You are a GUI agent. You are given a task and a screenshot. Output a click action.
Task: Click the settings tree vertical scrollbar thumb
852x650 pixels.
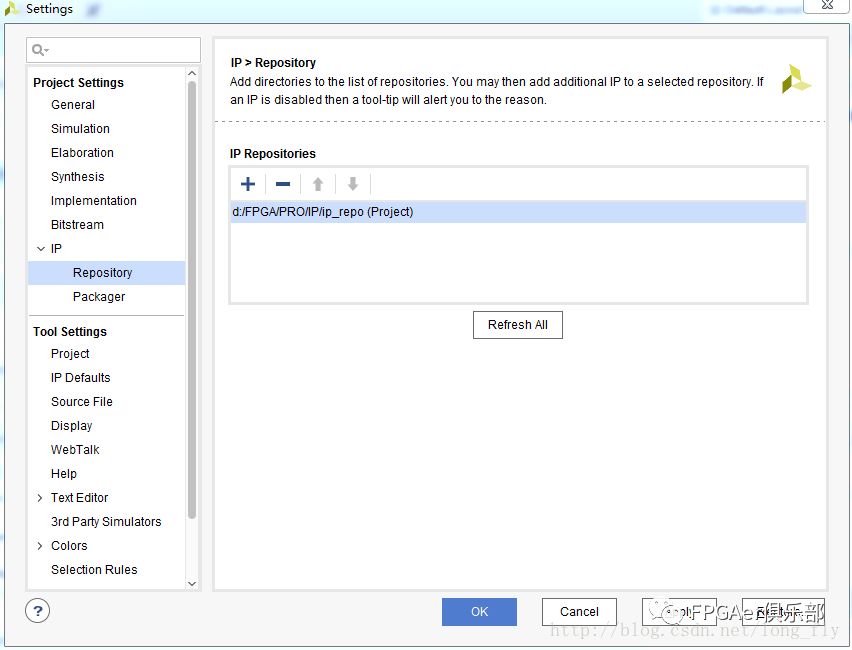coord(192,300)
